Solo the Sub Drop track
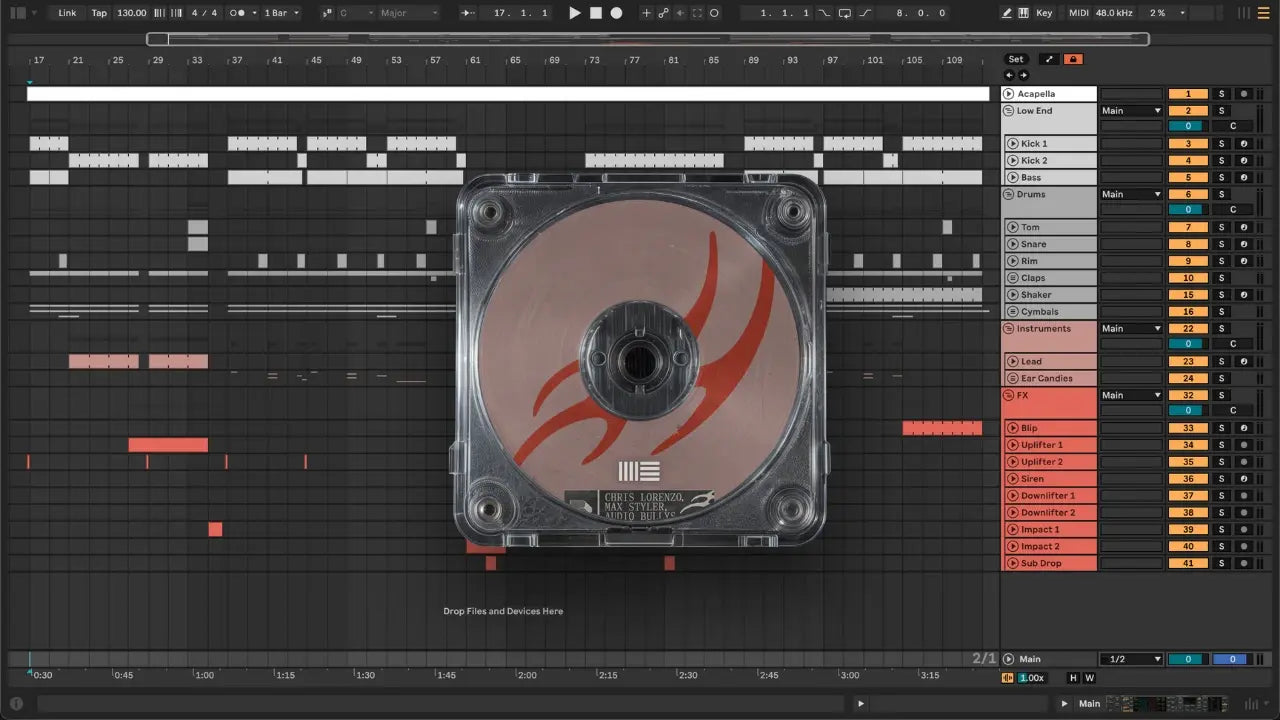Screen dimensions: 1280x720 pyautogui.click(x=1221, y=563)
